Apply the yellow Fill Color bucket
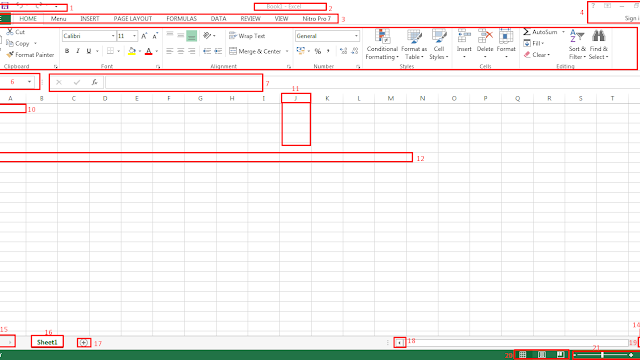Image resolution: width=640 pixels, height=360 pixels. click(x=131, y=51)
